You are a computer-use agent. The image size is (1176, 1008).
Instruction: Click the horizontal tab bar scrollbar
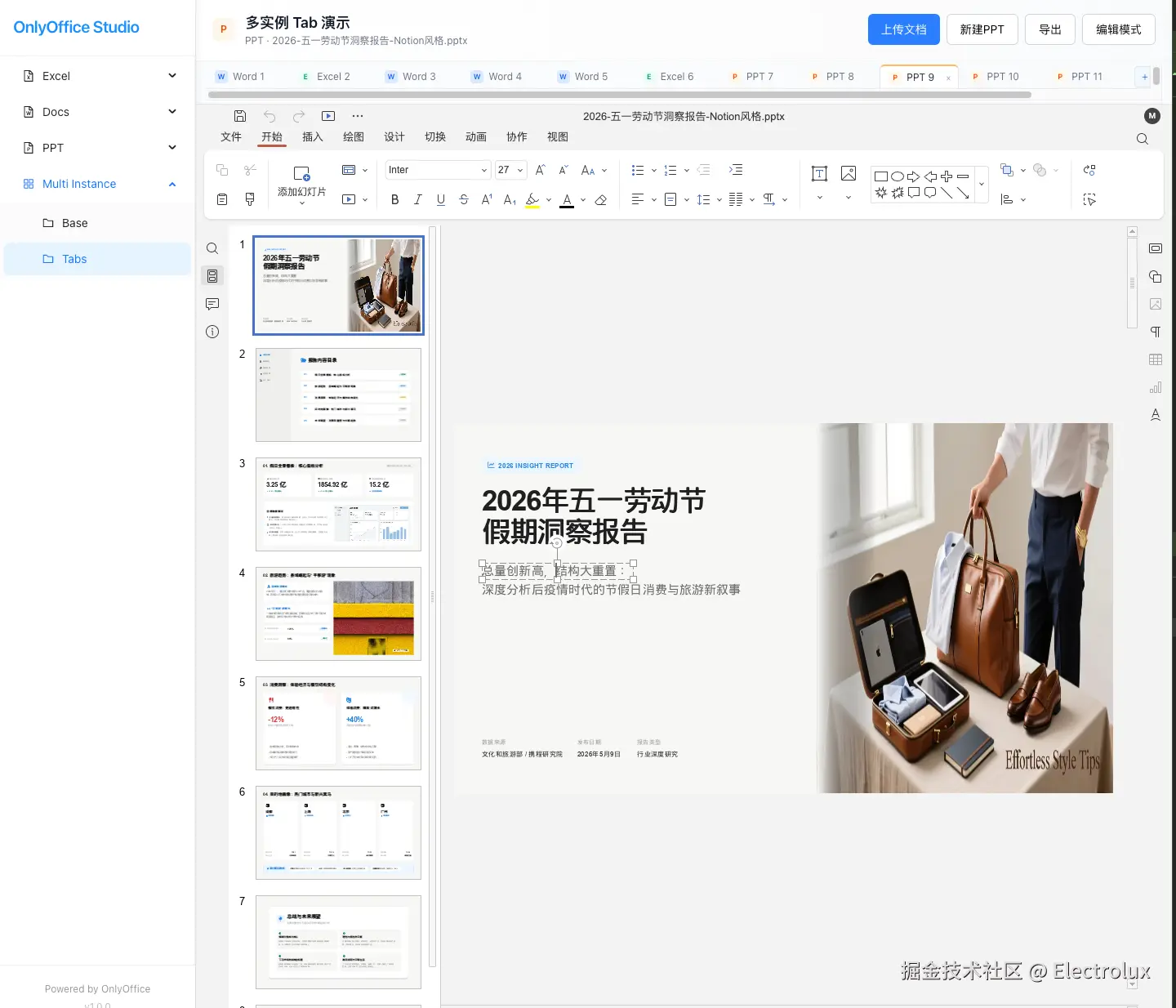click(620, 95)
